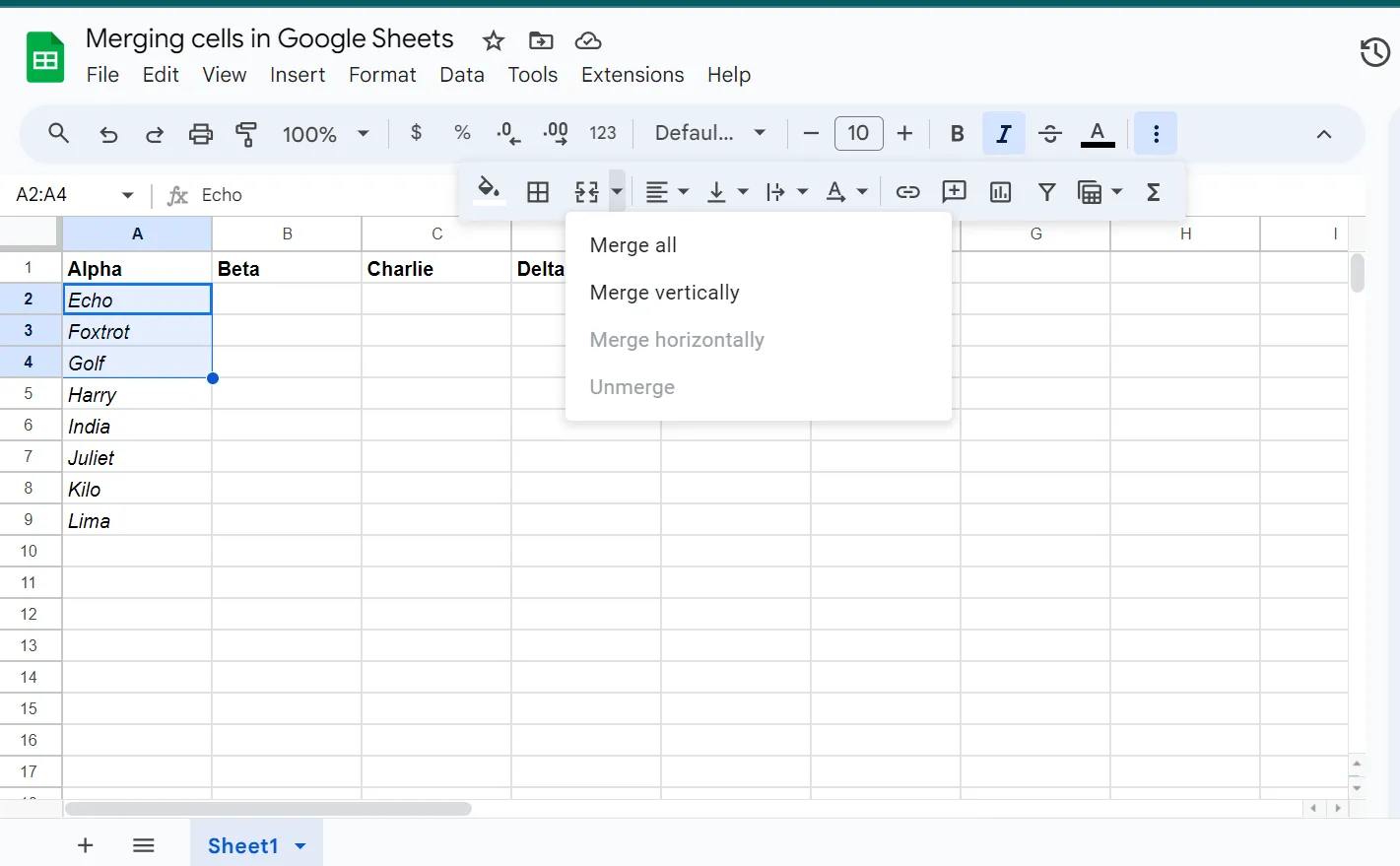Print the spreadsheet
The image size is (1400, 866).
201,134
